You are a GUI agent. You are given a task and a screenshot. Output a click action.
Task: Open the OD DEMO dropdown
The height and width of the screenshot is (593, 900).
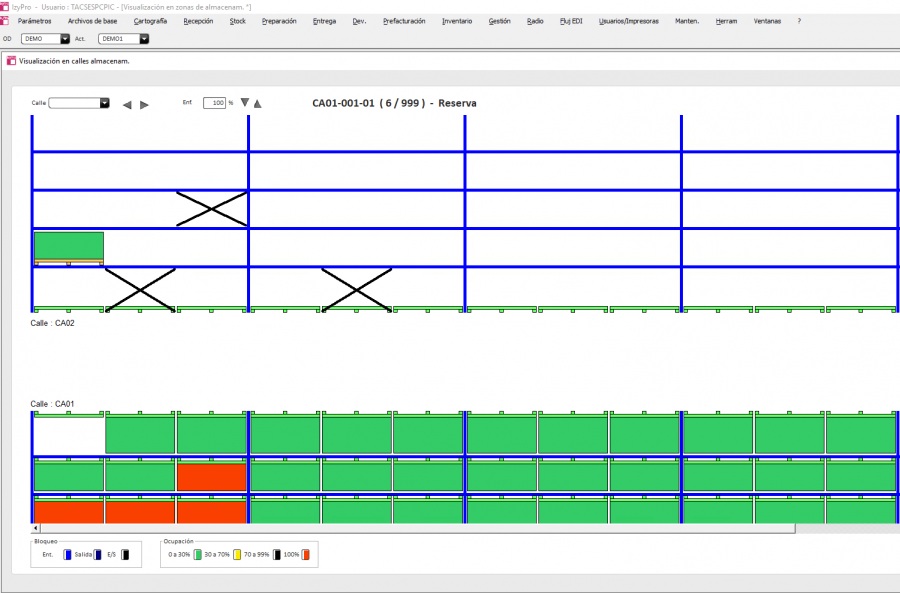65,39
